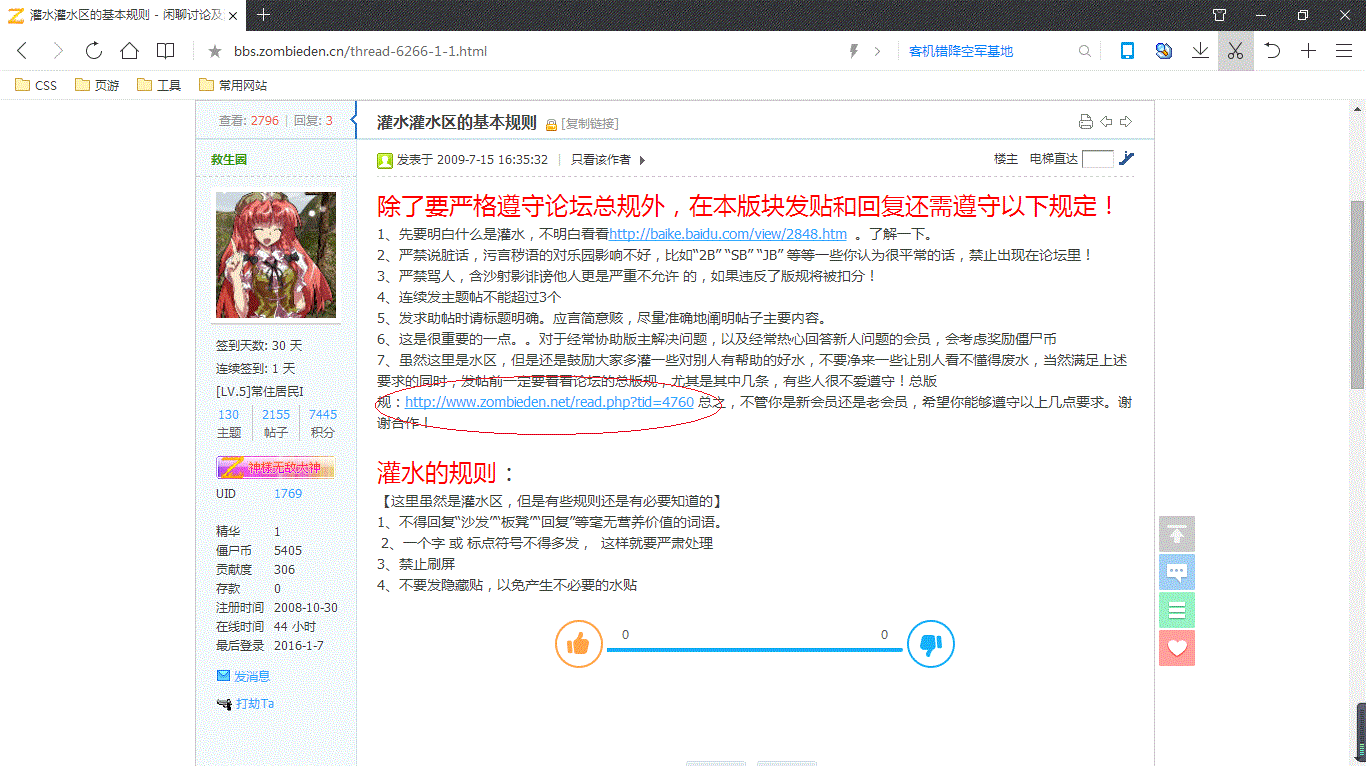This screenshot has height=766, width=1366.
Task: Click the back-to-top floating button
Action: [x=1177, y=534]
